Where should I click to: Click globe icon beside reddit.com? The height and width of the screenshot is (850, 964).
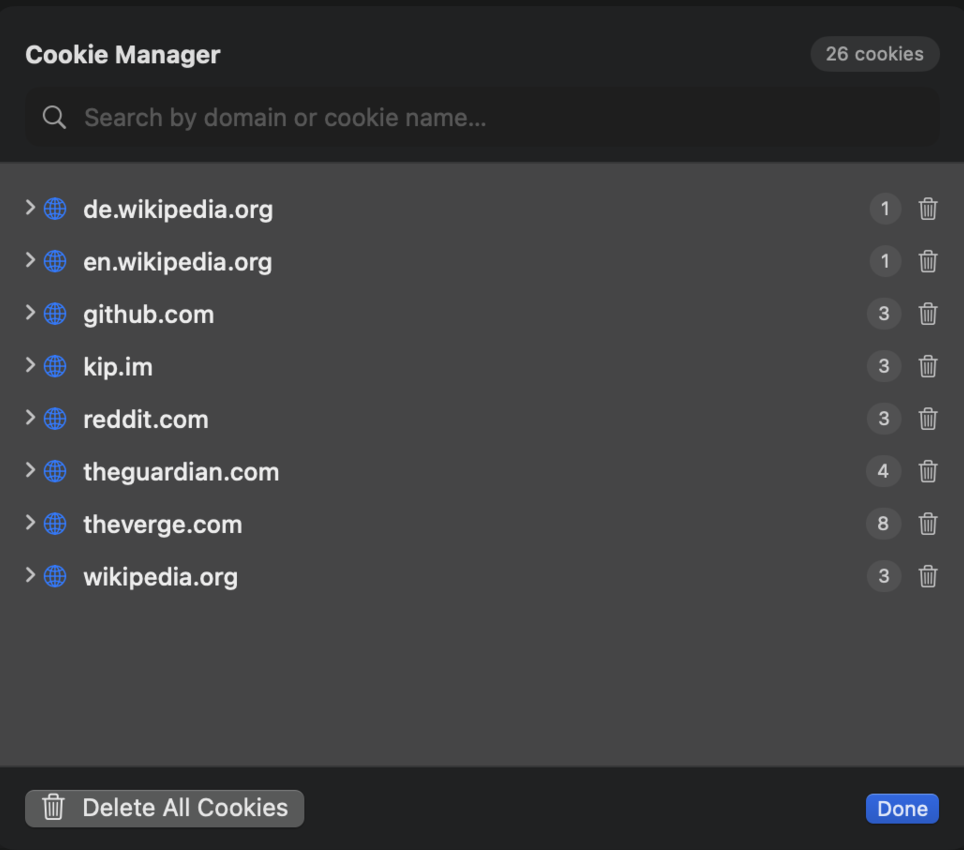point(55,419)
